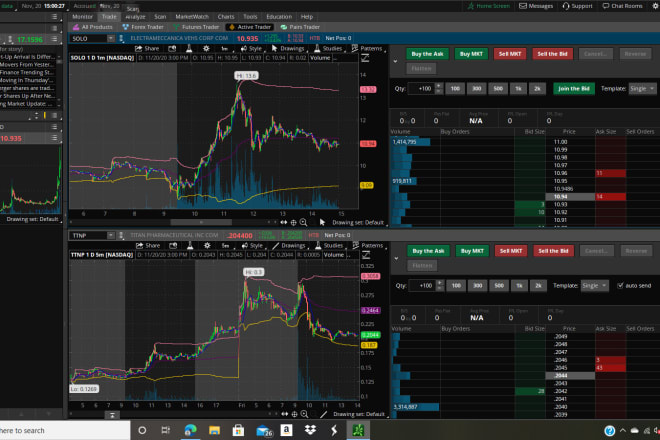
Task: Select the trendline drawing tool under TTNP chart
Action: tap(323, 414)
